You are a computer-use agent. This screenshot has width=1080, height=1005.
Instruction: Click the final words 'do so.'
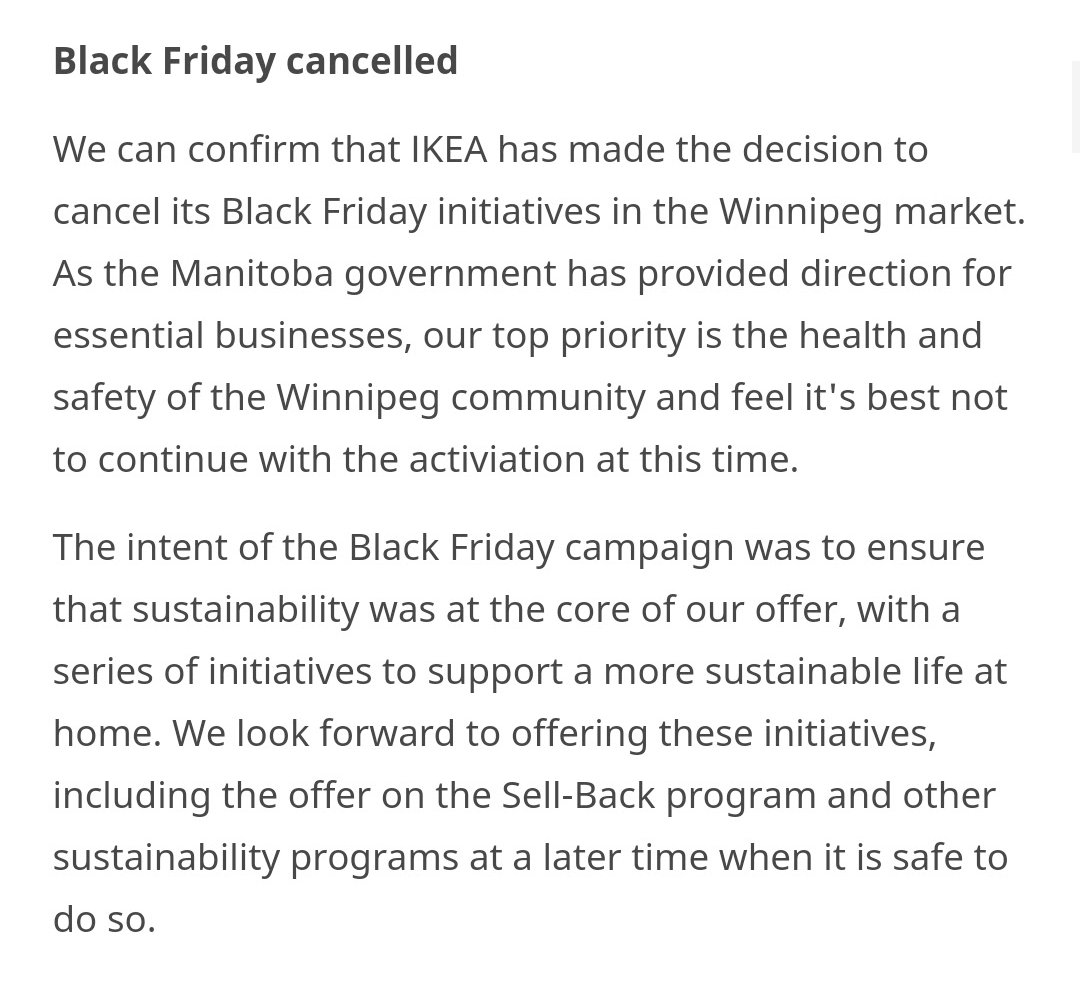105,920
